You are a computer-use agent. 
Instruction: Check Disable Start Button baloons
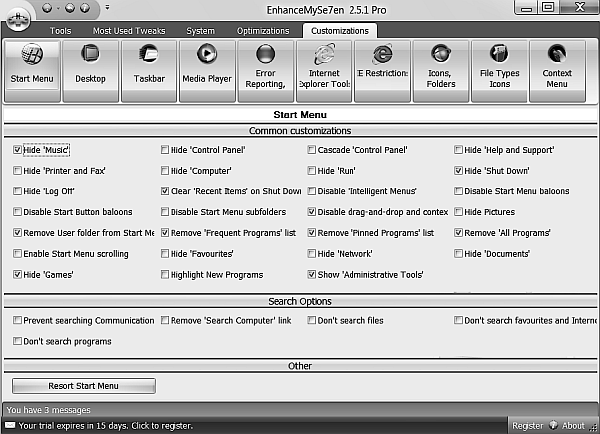pyautogui.click(x=17, y=212)
